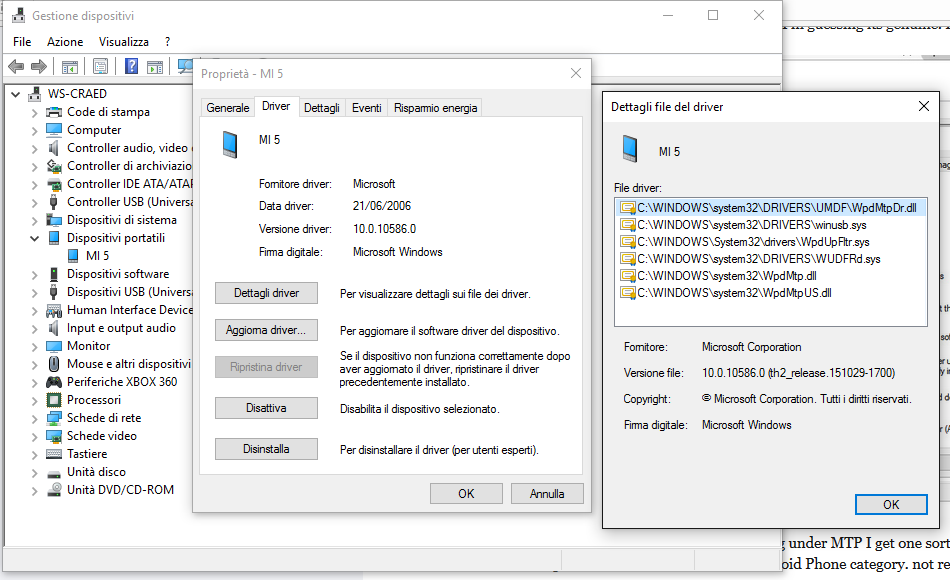Click the Dispositivi portatili icon
This screenshot has height=580, width=950.
pyautogui.click(x=54, y=238)
